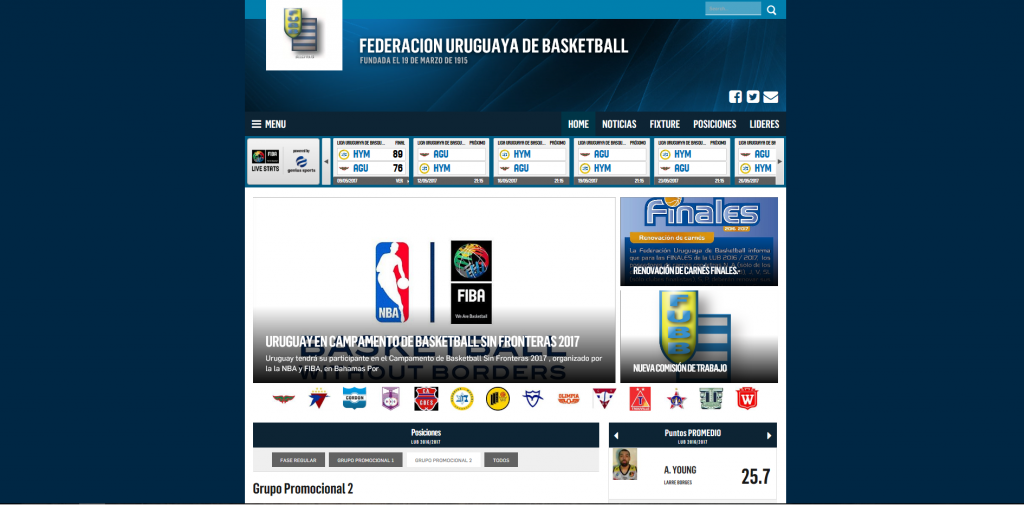Open the A. YOUNG player name link
Viewport: 1024px width, 506px height.
680,470
